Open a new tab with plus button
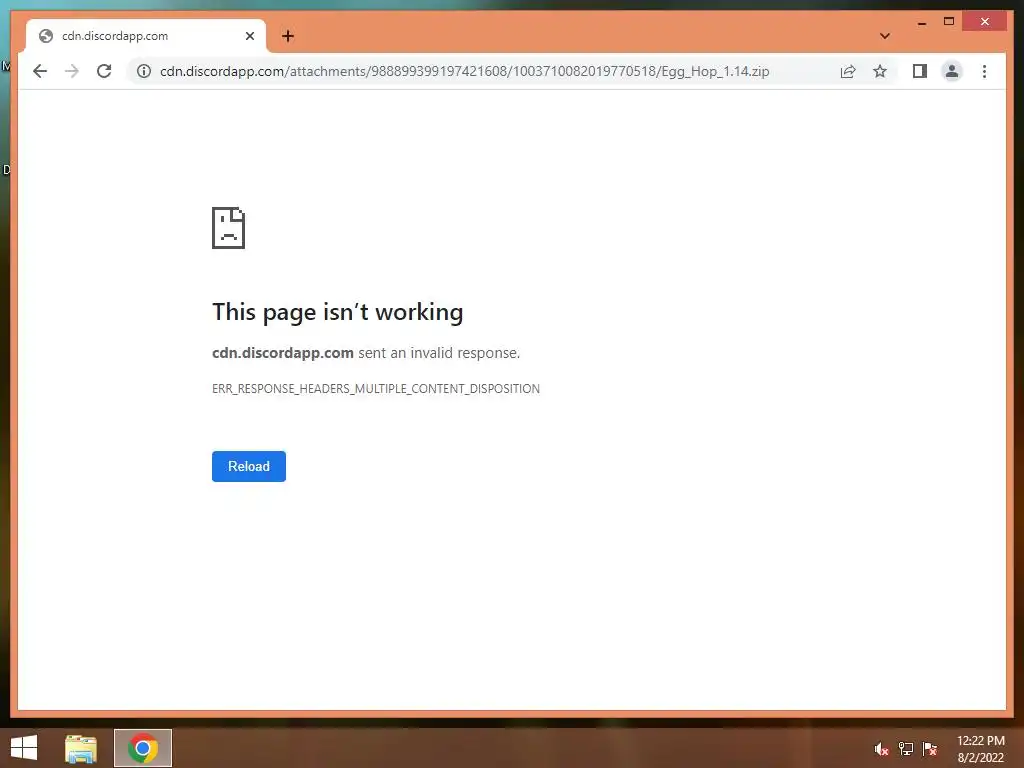1024x768 pixels. 288,36
